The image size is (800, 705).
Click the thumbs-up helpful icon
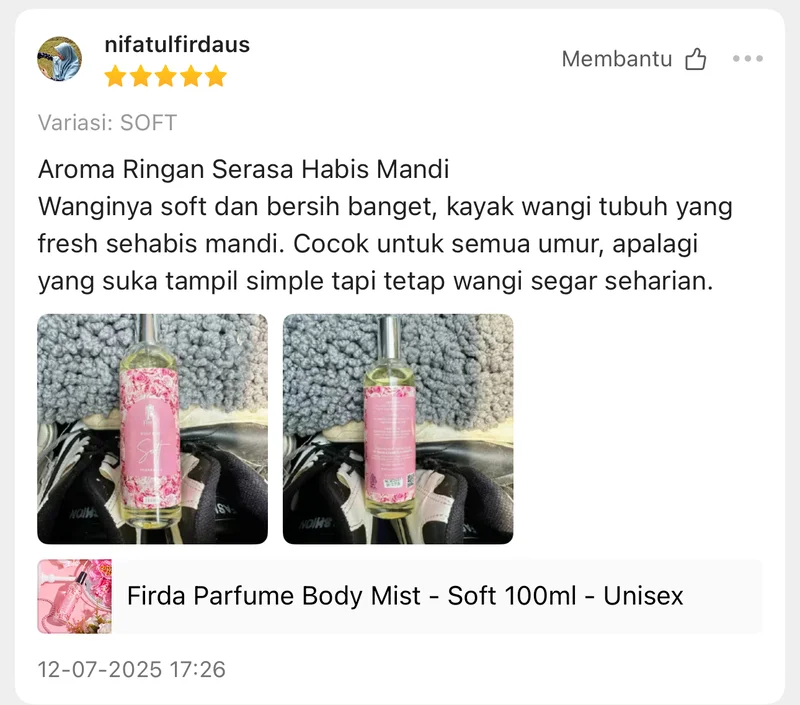click(696, 59)
